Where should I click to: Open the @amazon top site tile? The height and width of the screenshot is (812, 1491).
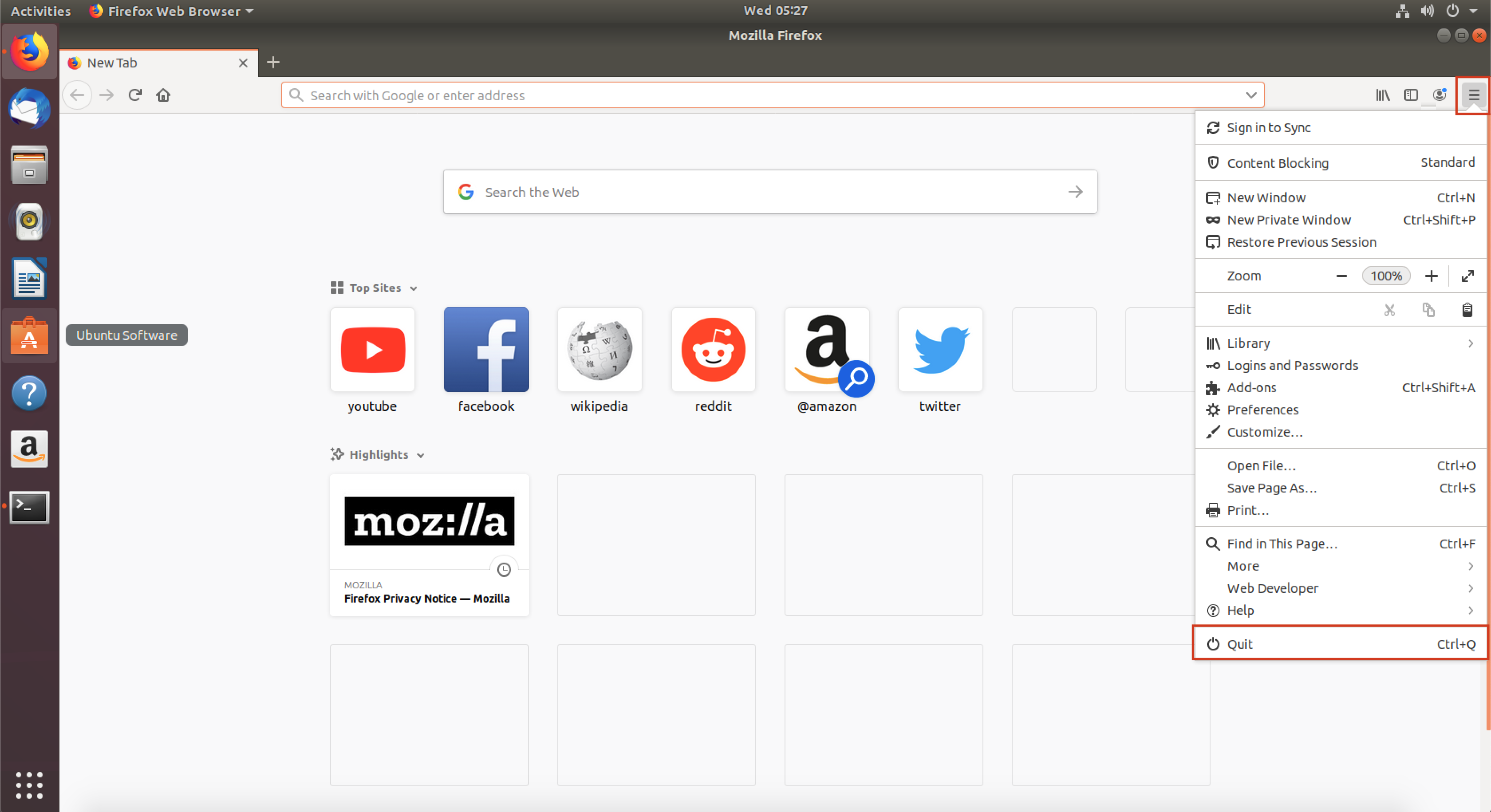(827, 350)
